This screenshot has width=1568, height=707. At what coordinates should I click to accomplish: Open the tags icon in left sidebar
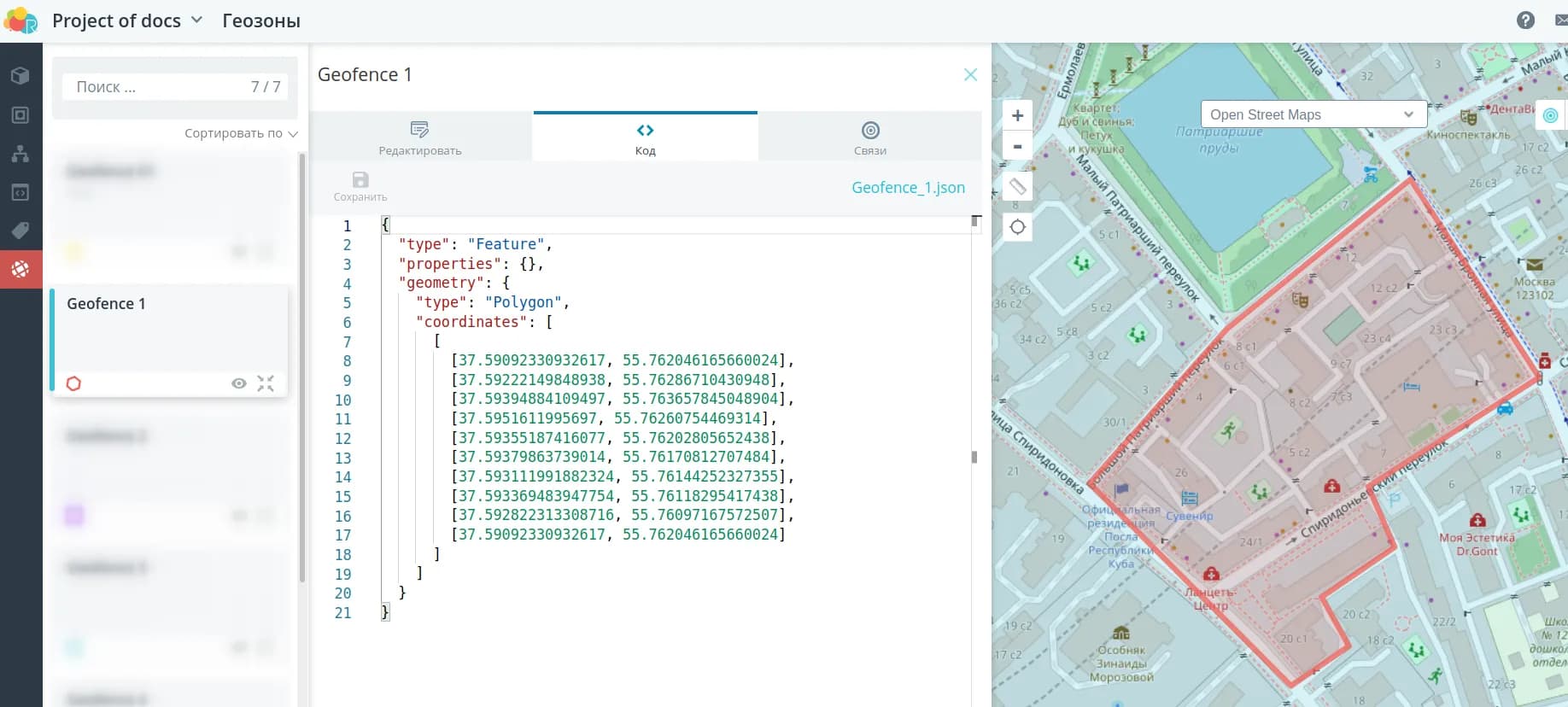coord(20,231)
